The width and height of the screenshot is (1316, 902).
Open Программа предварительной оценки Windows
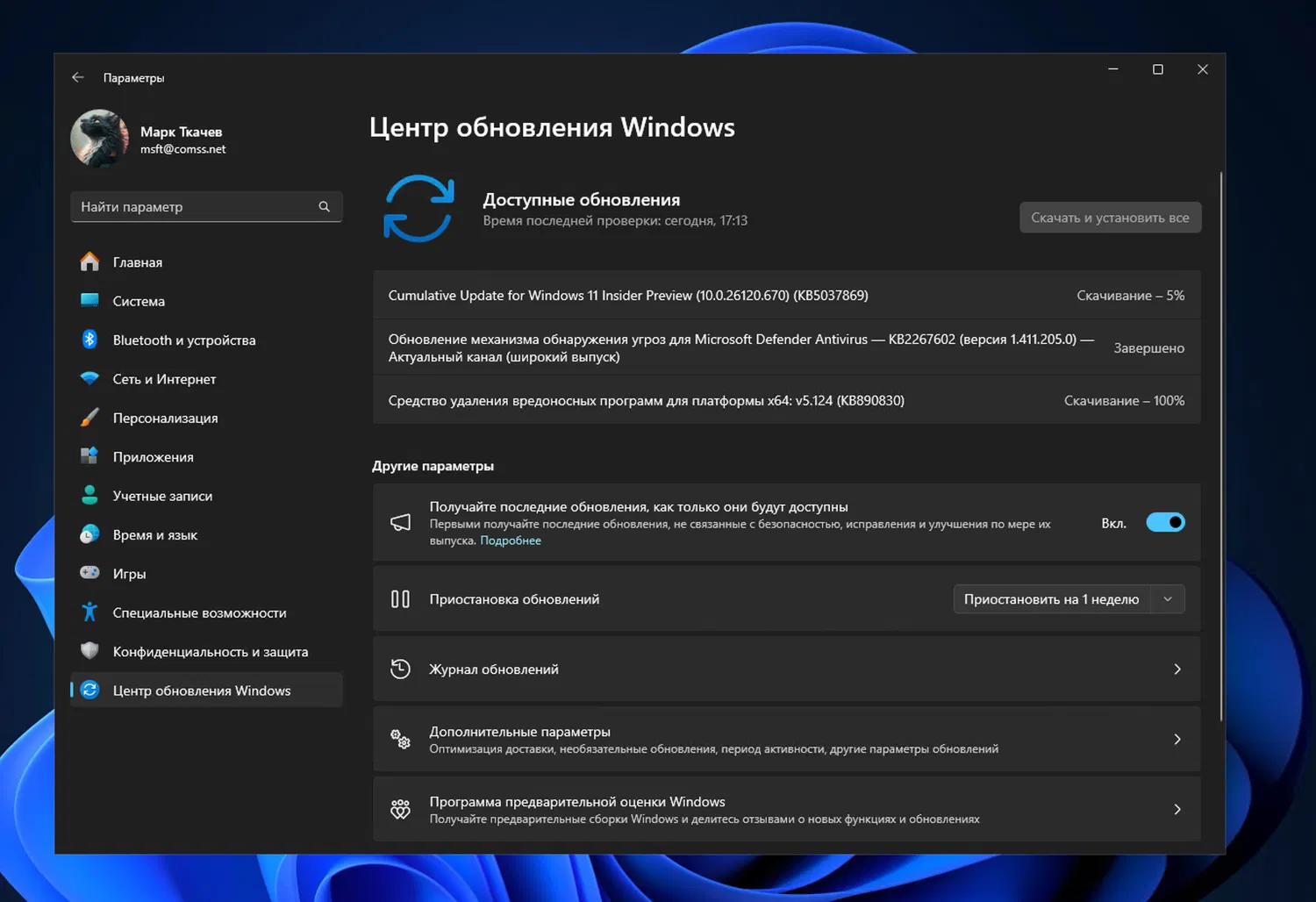point(787,810)
